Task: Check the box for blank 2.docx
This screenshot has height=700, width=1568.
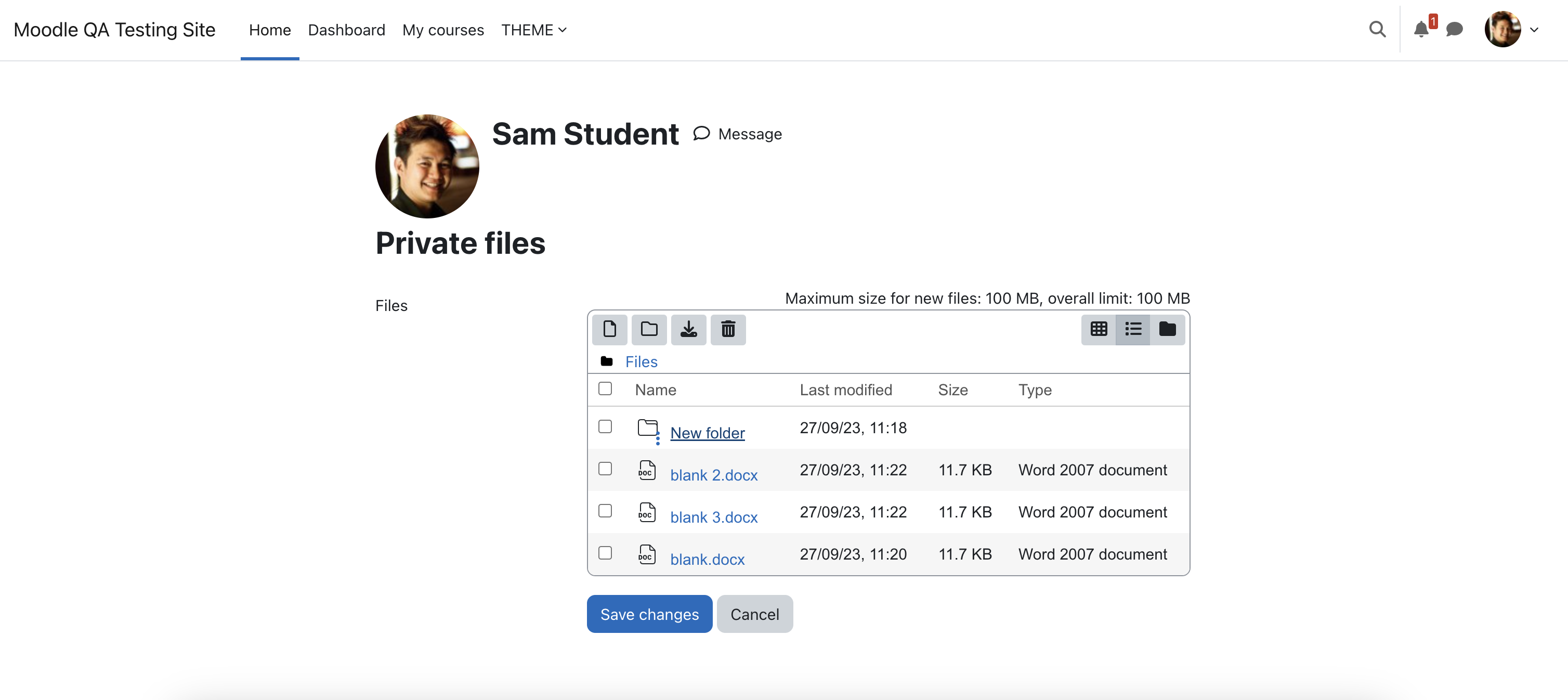Action: coord(605,468)
